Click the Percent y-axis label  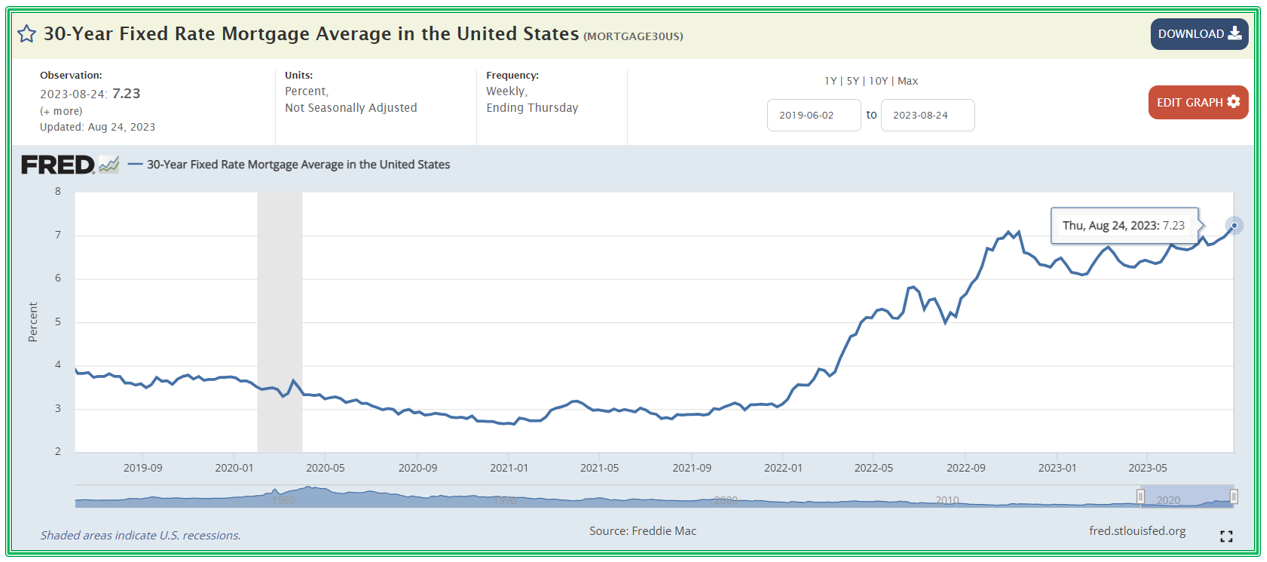tap(33, 322)
